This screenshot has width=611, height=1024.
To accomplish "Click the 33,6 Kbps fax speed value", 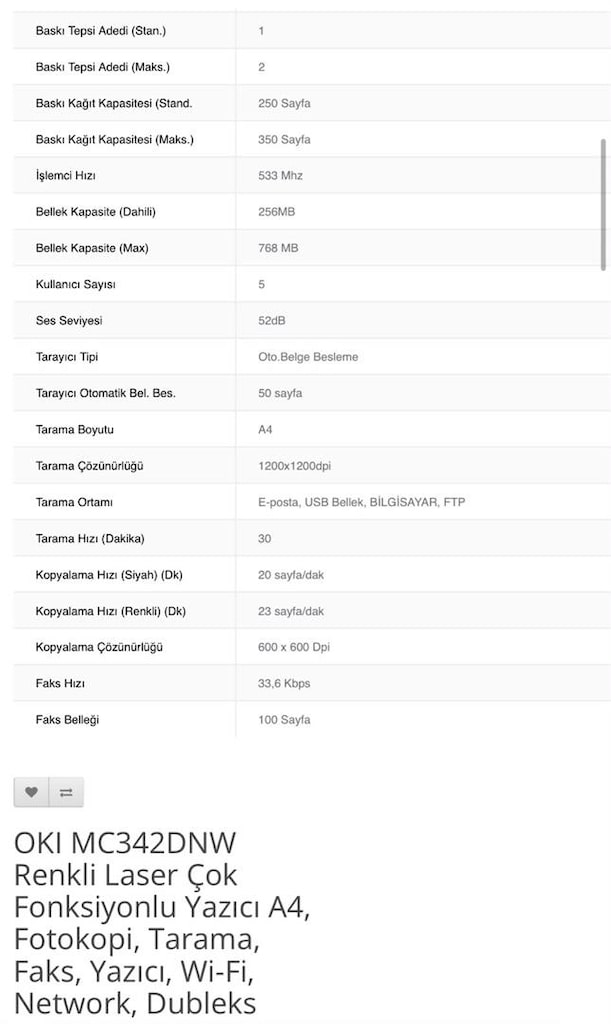I will click(x=284, y=684).
